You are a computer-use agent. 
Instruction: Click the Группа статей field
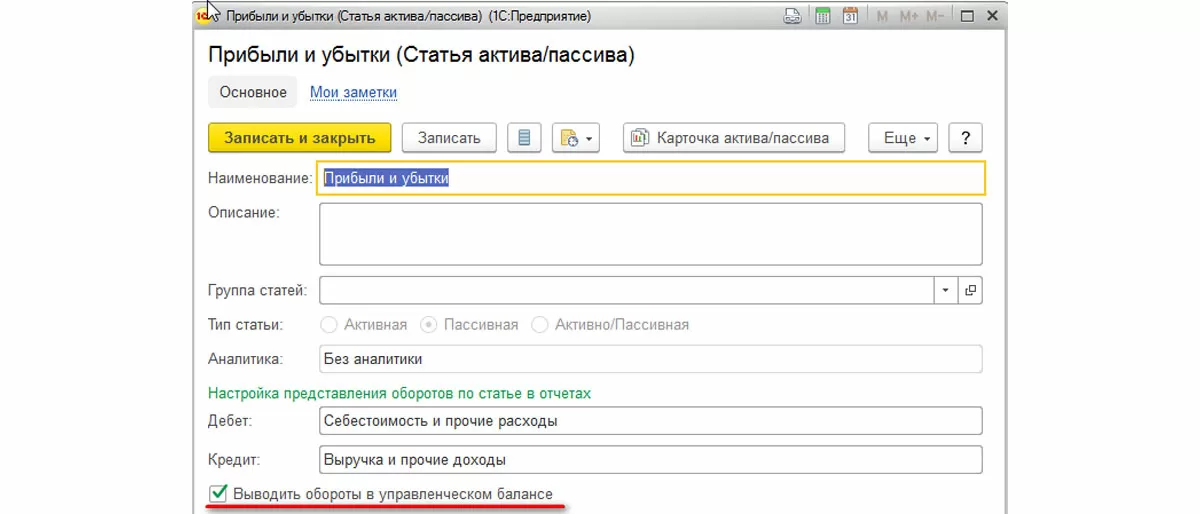tap(627, 290)
